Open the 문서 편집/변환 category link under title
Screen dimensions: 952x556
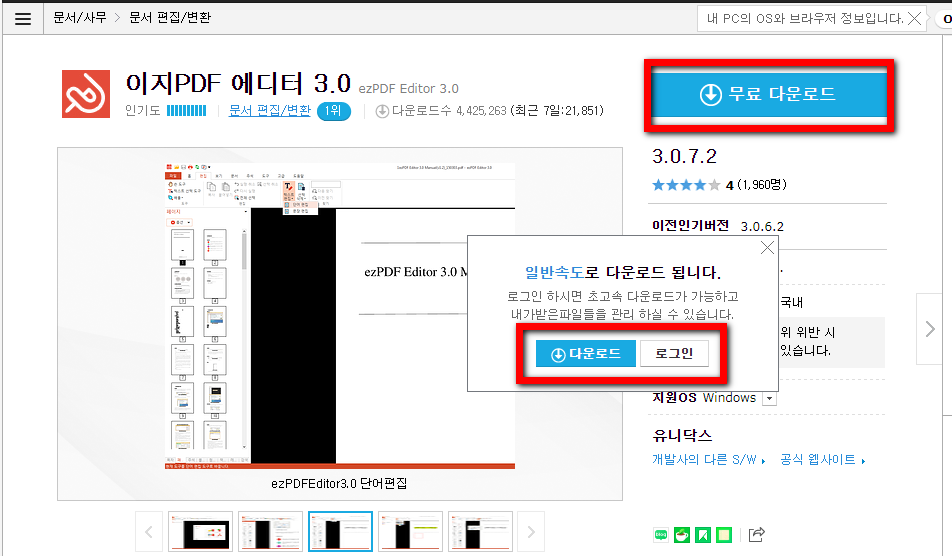[270, 110]
